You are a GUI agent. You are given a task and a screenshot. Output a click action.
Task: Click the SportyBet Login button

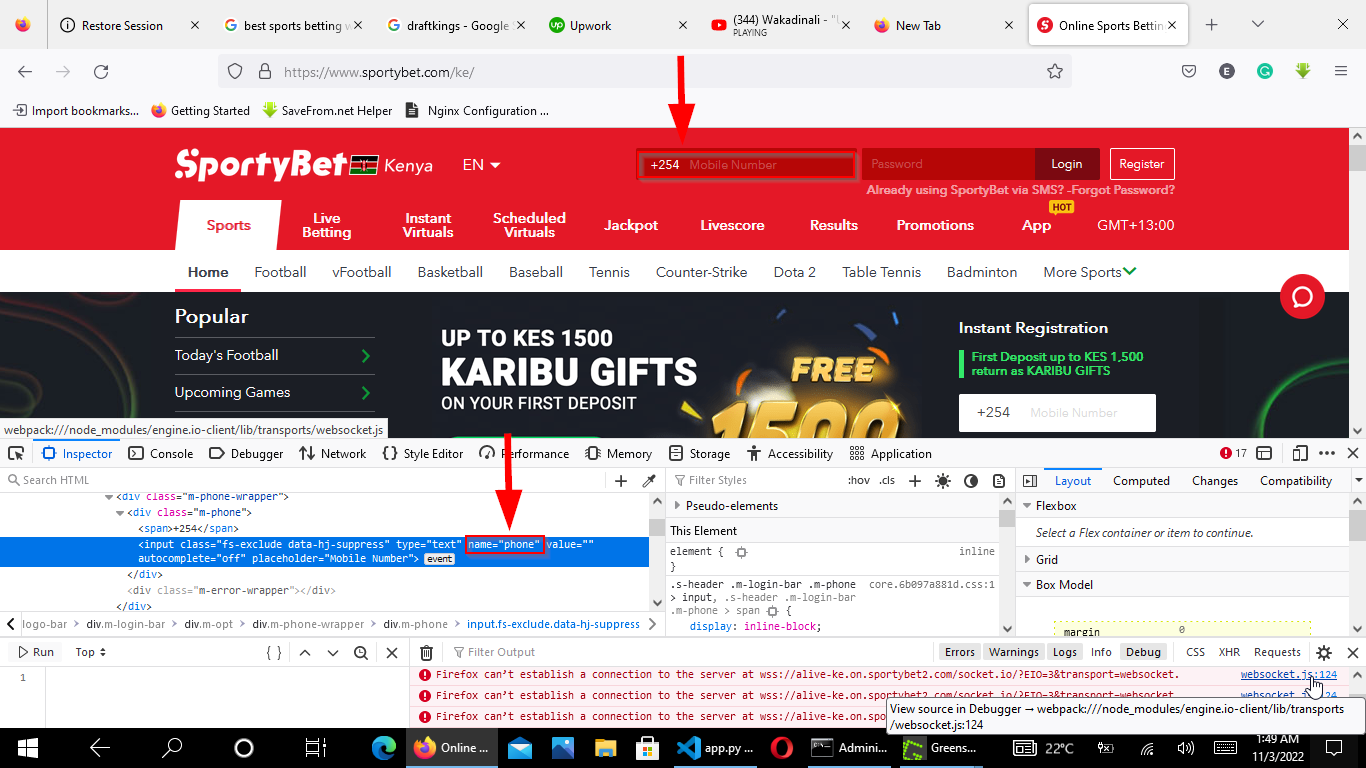coord(1067,164)
